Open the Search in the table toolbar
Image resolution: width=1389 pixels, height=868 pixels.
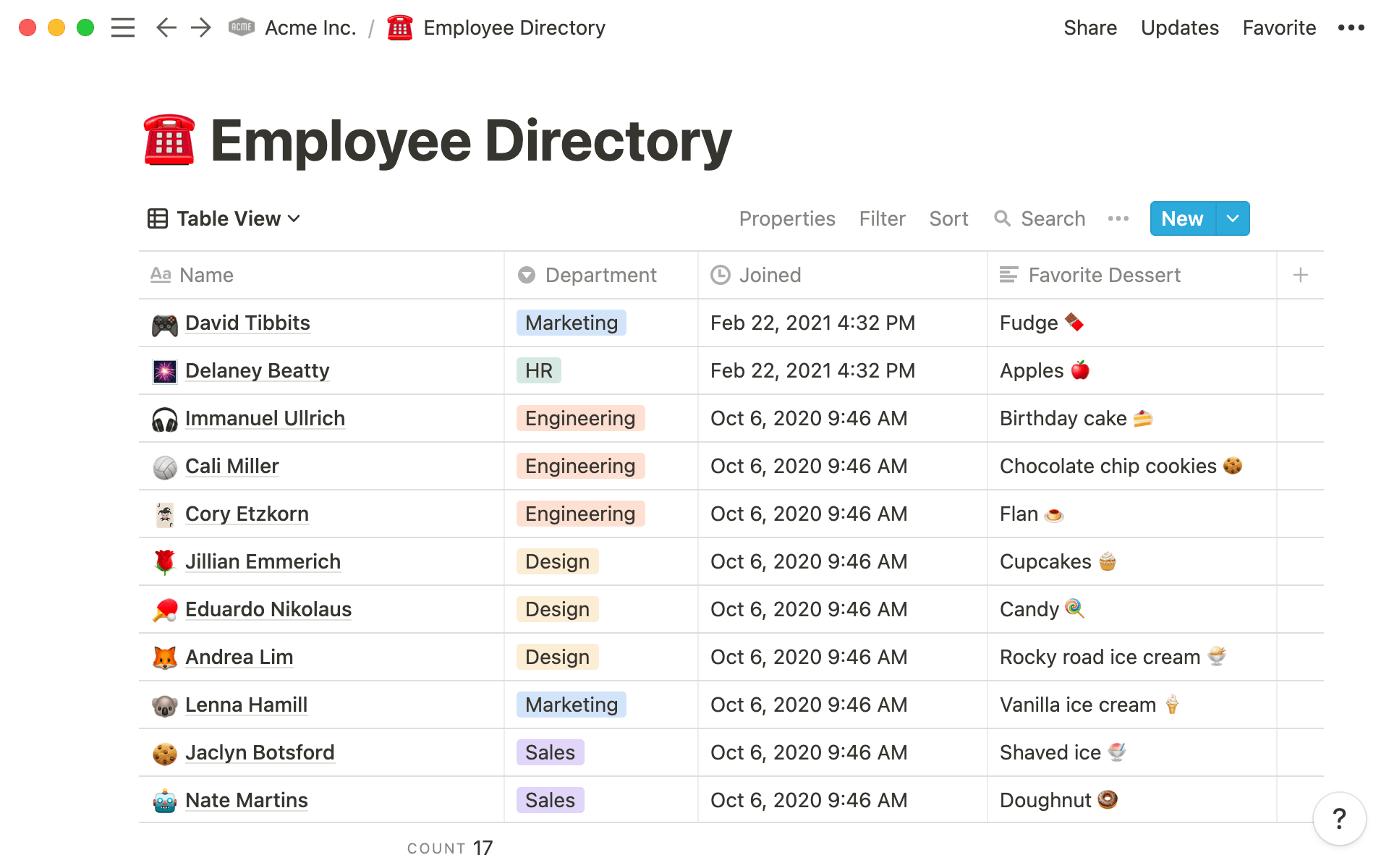pos(1039,218)
